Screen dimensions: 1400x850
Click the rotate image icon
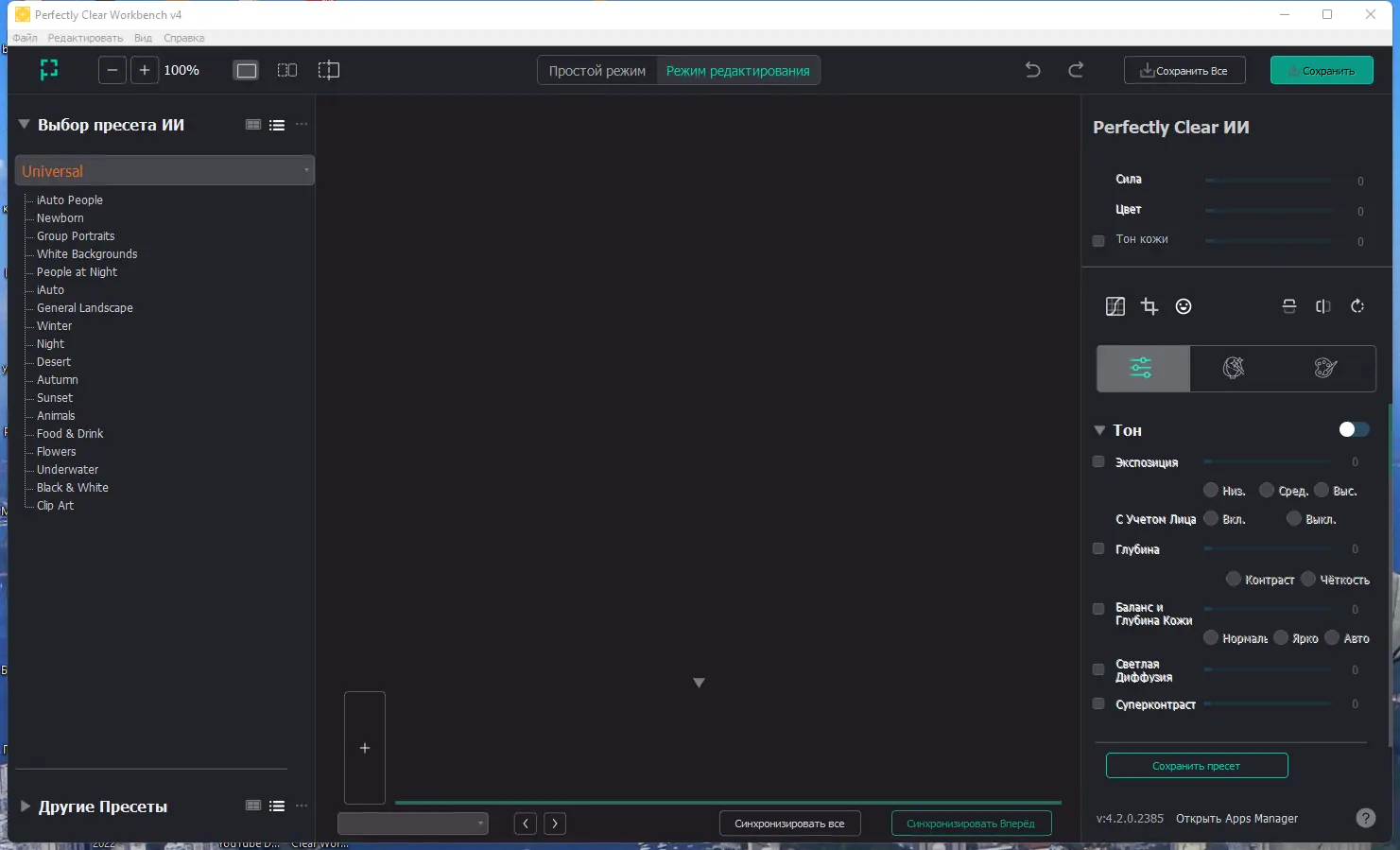point(1357,306)
